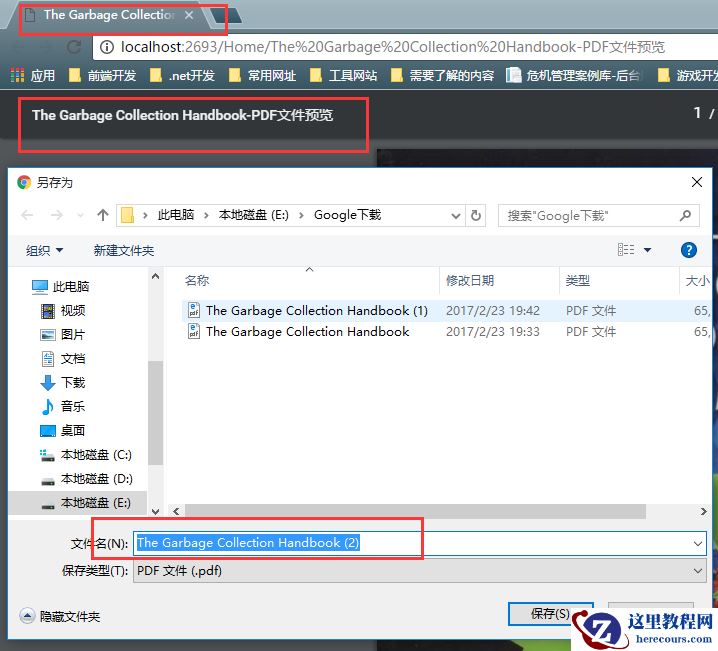Select 文档 in the navigation tree

(x=63, y=358)
